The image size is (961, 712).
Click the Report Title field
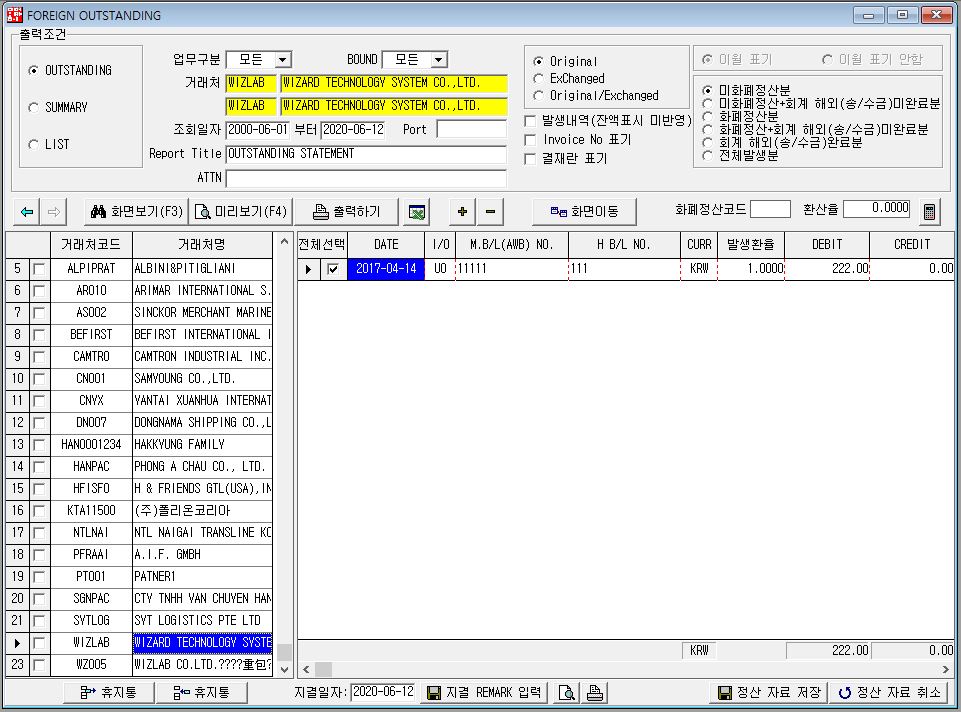click(366, 154)
